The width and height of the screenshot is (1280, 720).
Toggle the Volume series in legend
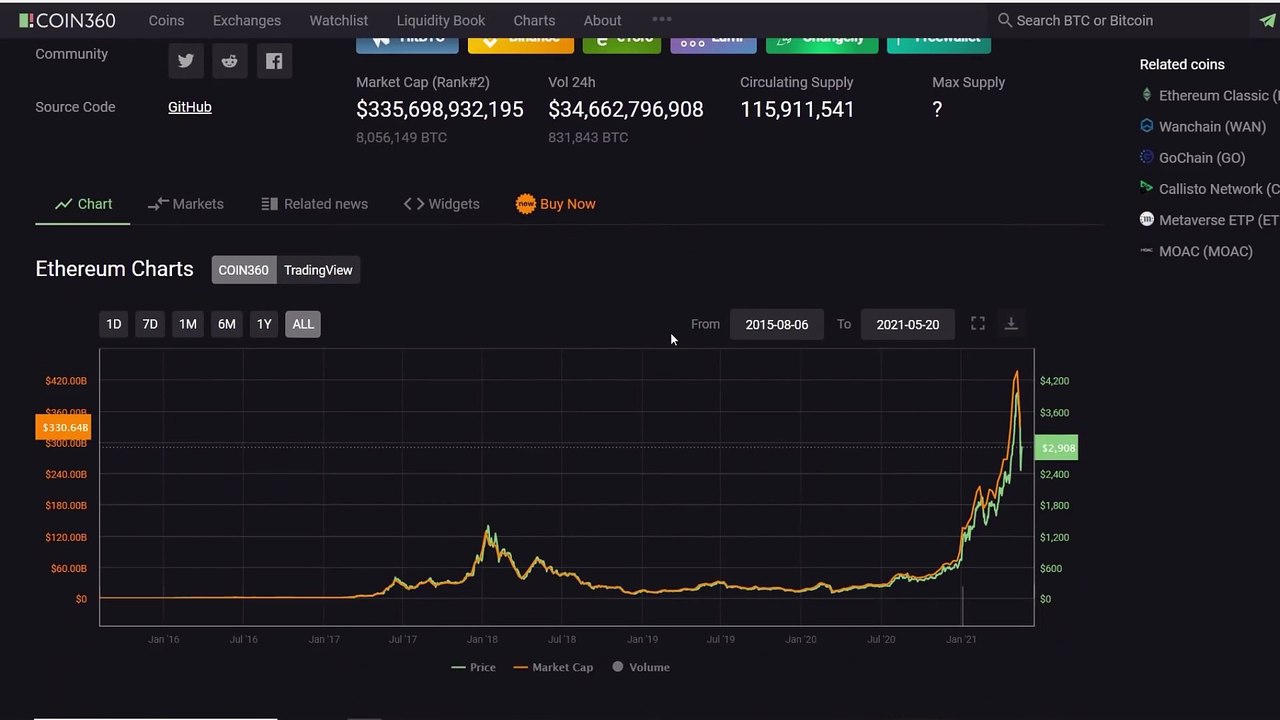[x=641, y=667]
